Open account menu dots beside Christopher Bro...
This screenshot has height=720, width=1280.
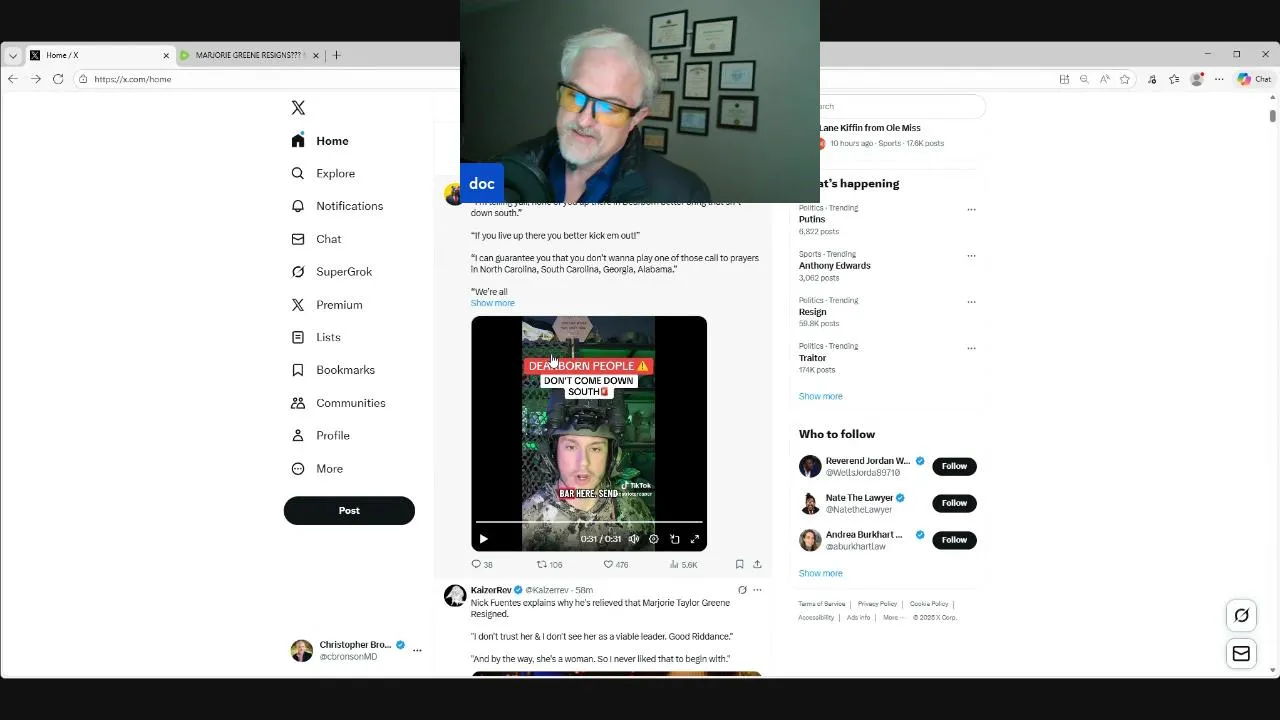click(418, 651)
